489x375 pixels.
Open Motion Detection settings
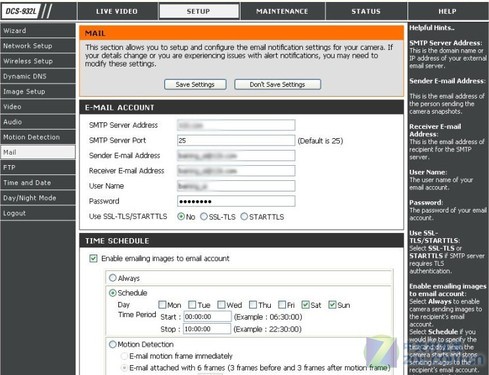(38, 137)
